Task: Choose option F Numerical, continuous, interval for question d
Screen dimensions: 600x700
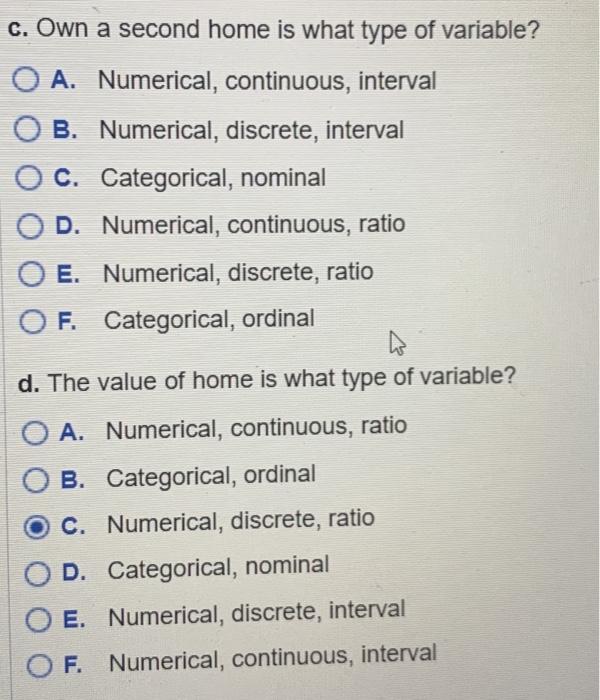Action: click(39, 666)
